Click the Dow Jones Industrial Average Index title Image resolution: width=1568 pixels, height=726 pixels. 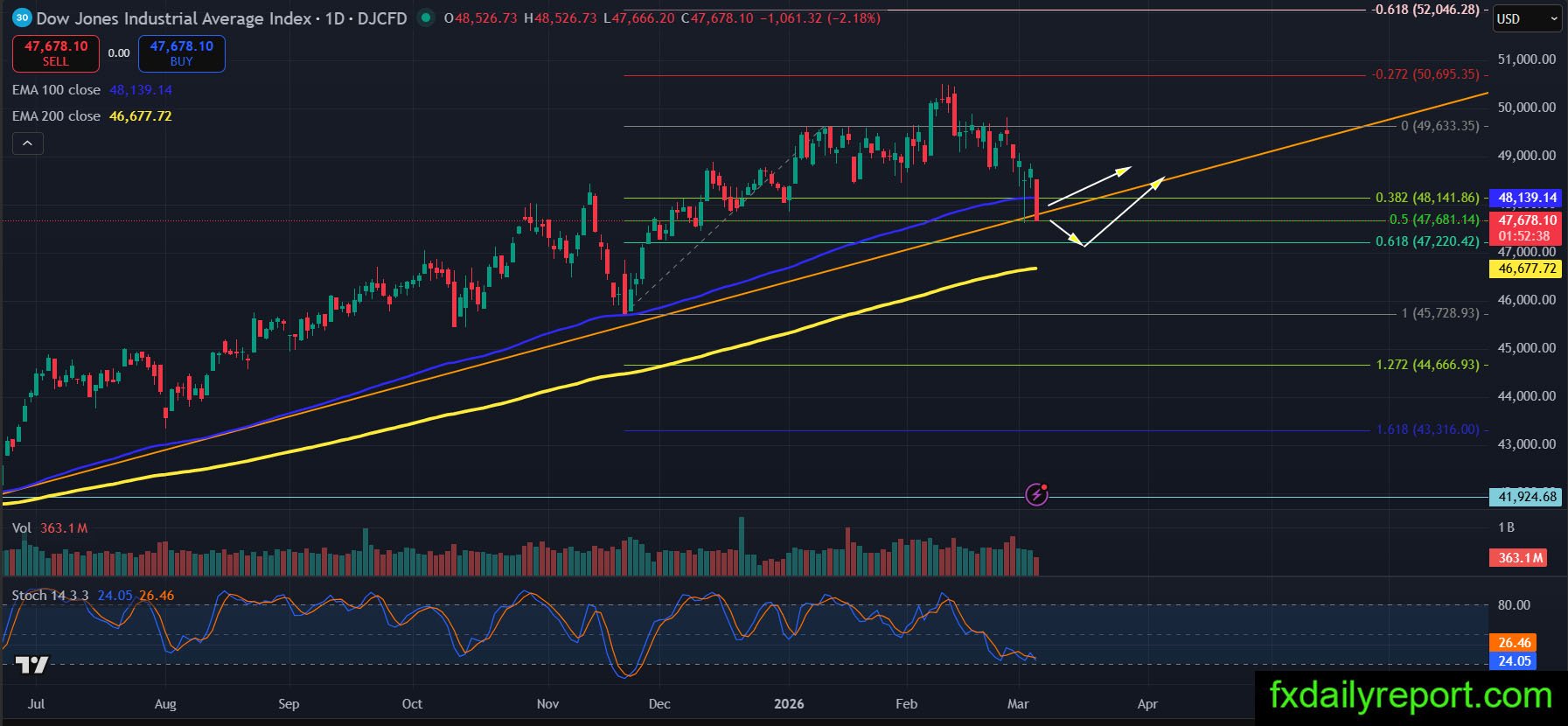click(174, 18)
